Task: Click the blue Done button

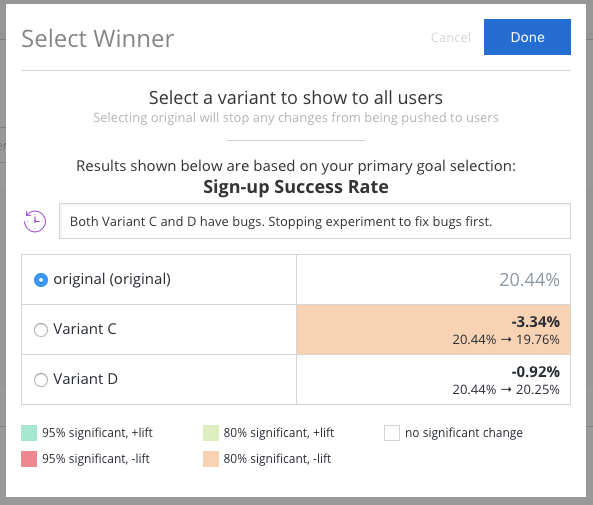Action: click(527, 37)
